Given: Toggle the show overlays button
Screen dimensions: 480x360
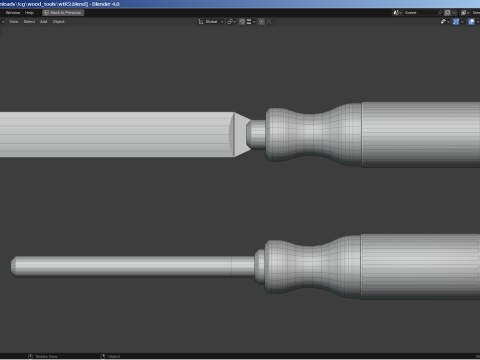Looking at the screenshot, I should pos(471,22).
